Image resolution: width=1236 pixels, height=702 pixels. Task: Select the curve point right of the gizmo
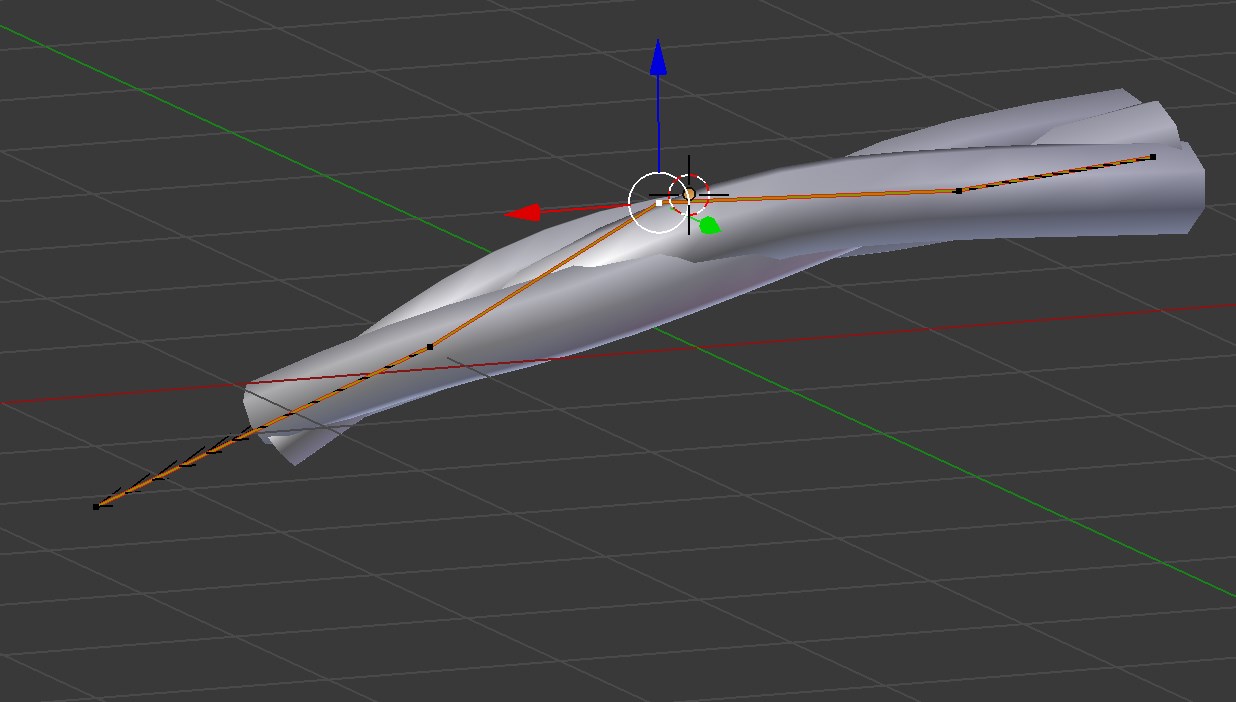click(958, 190)
